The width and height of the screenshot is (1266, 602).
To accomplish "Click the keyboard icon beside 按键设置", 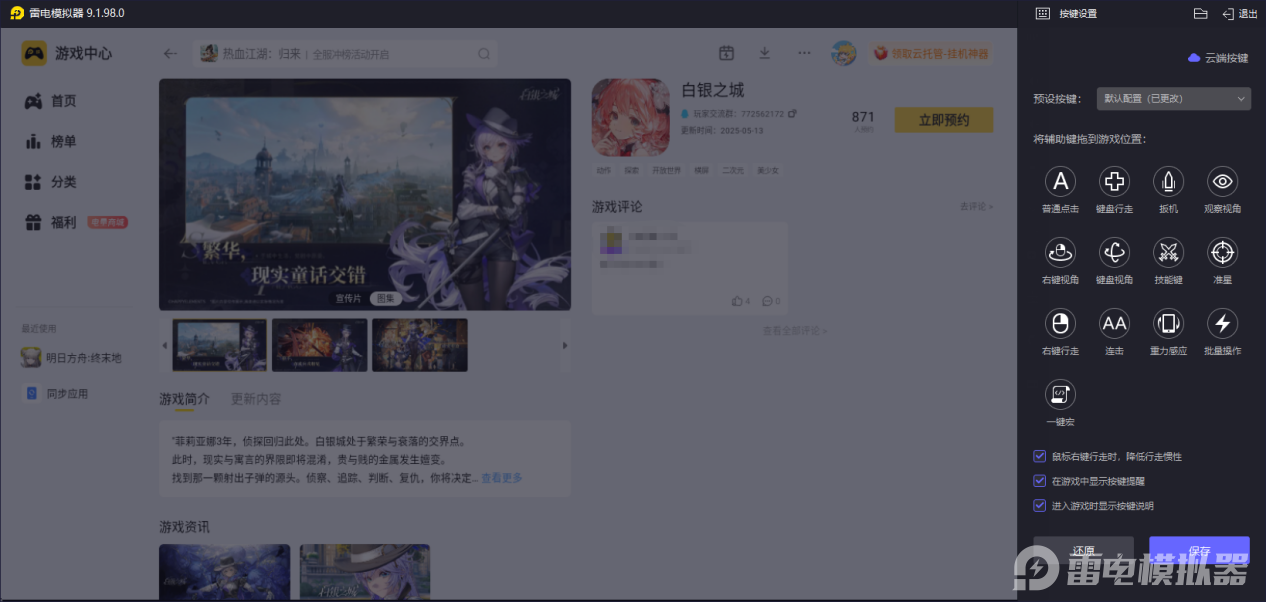I will (x=1042, y=13).
